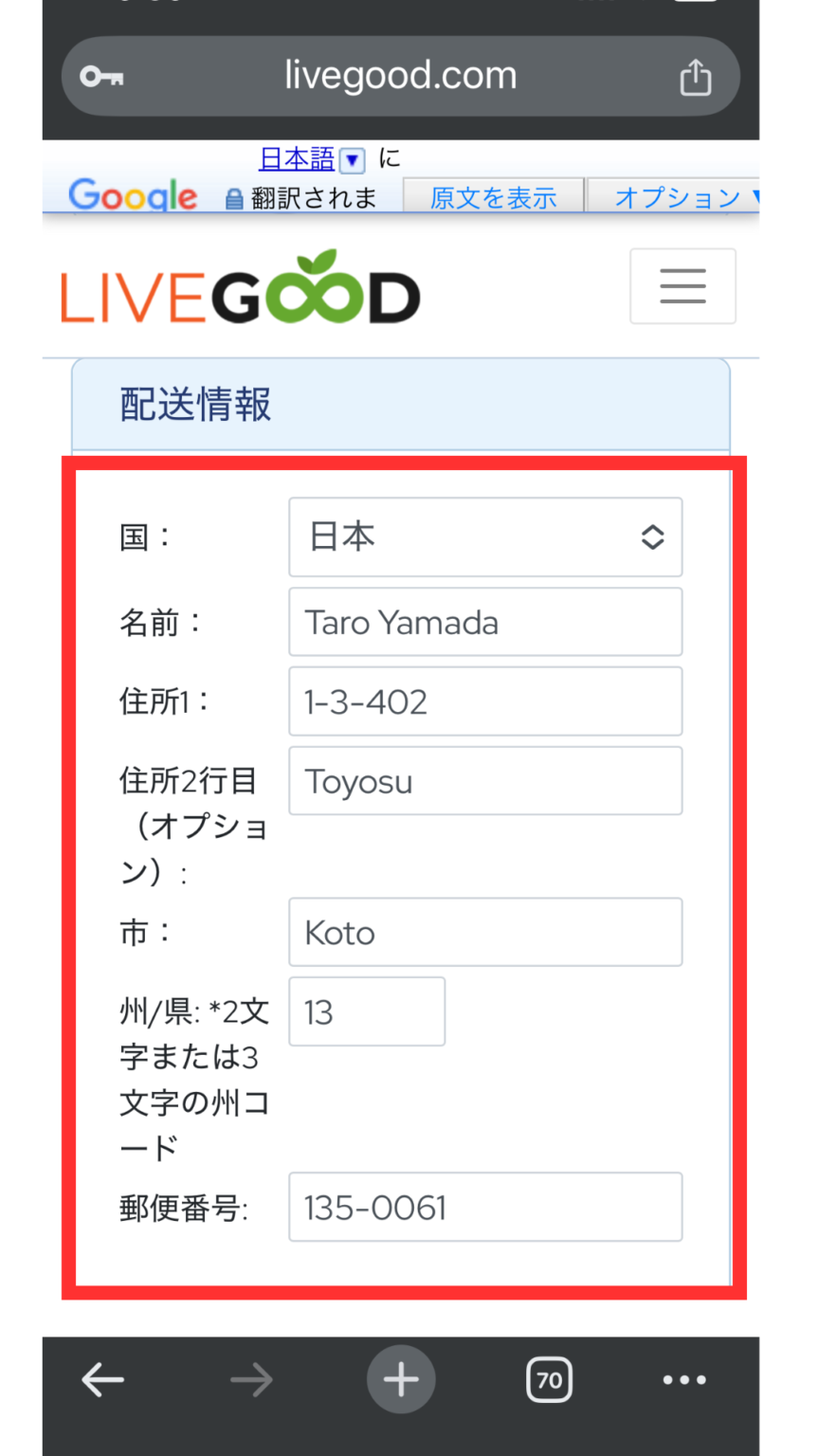Tap the forward arrow in bottom bar
Viewport: 819px width, 1456px height.
251,1379
